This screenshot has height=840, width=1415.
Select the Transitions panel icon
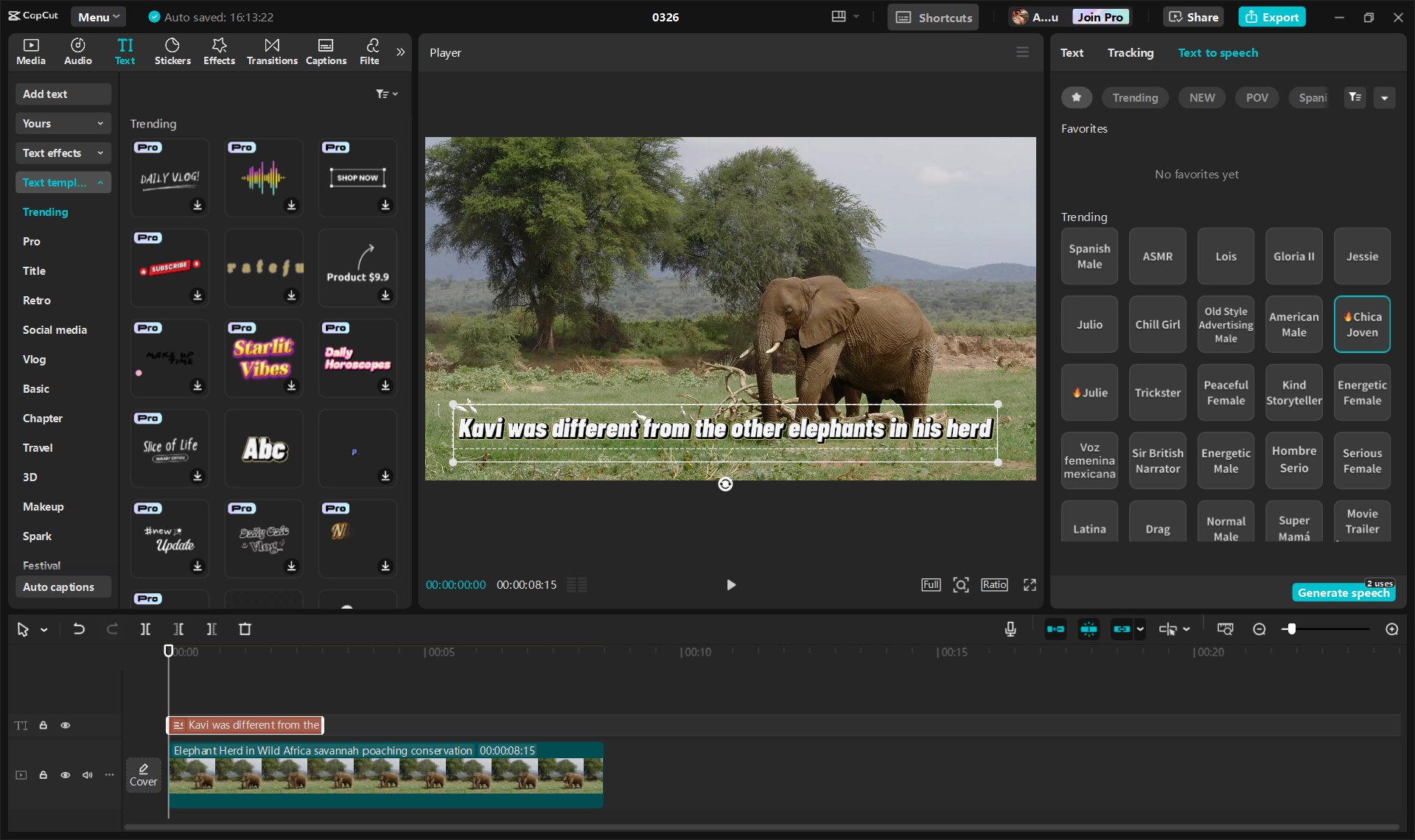(271, 51)
